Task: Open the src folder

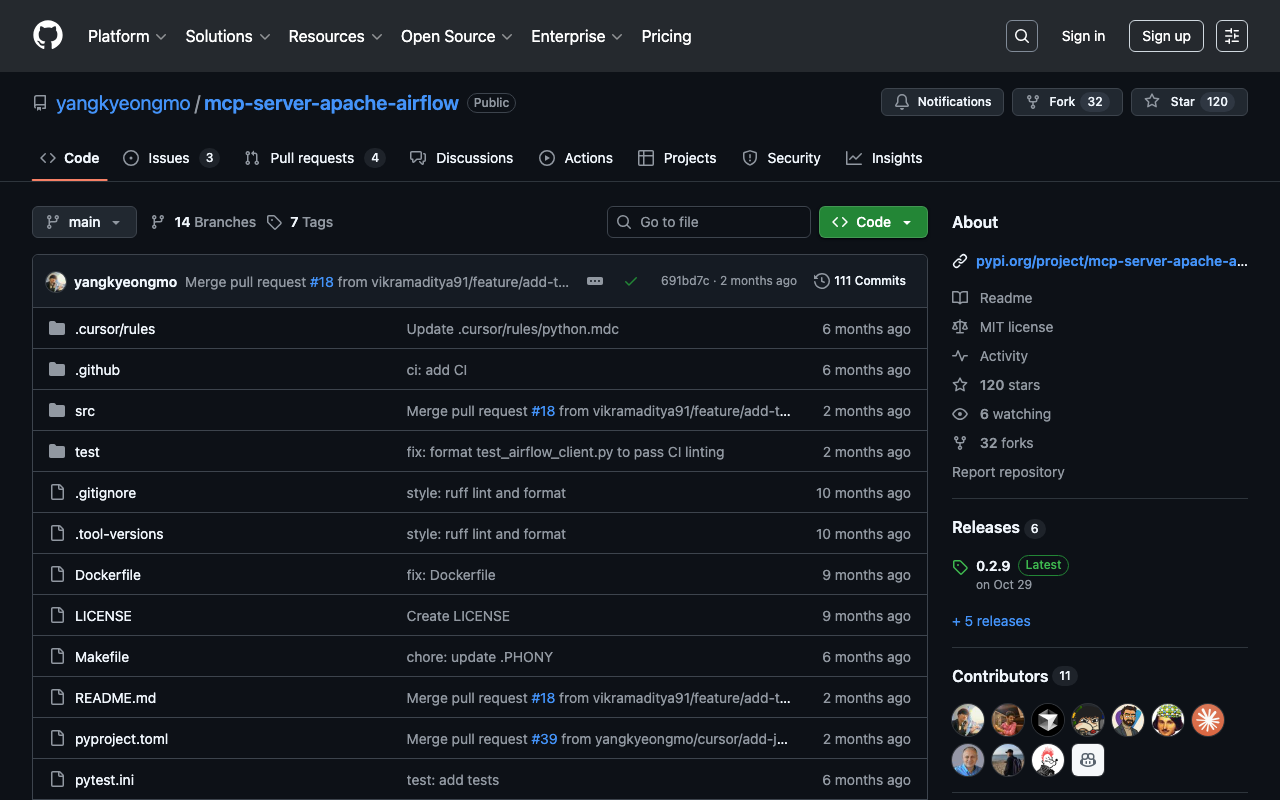Action: (x=85, y=411)
